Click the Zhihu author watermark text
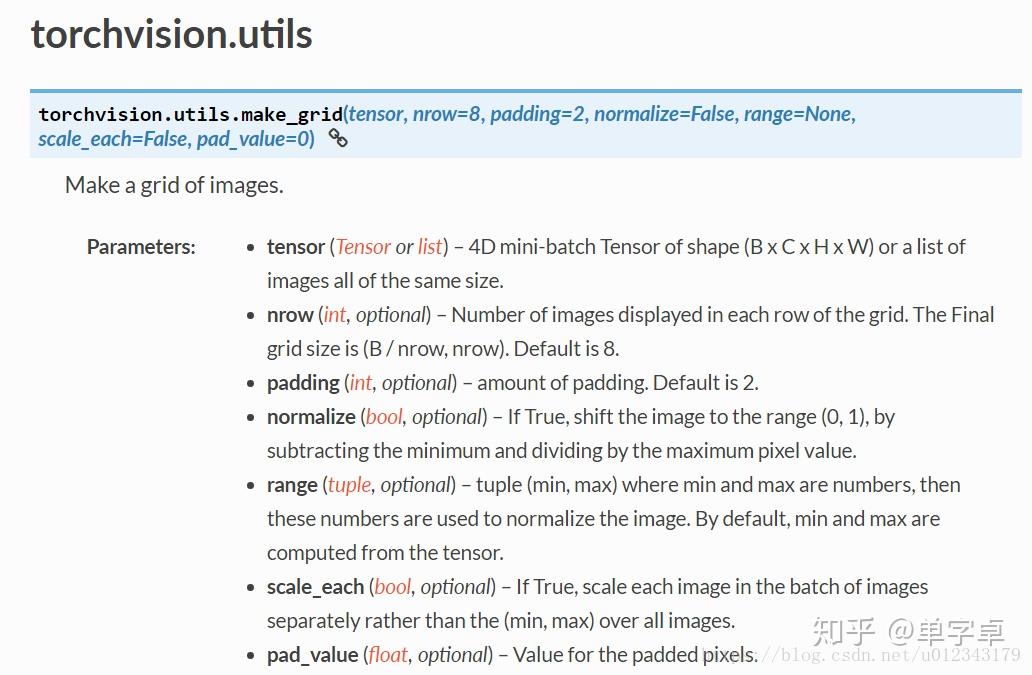The height and width of the screenshot is (675, 1032). click(908, 632)
